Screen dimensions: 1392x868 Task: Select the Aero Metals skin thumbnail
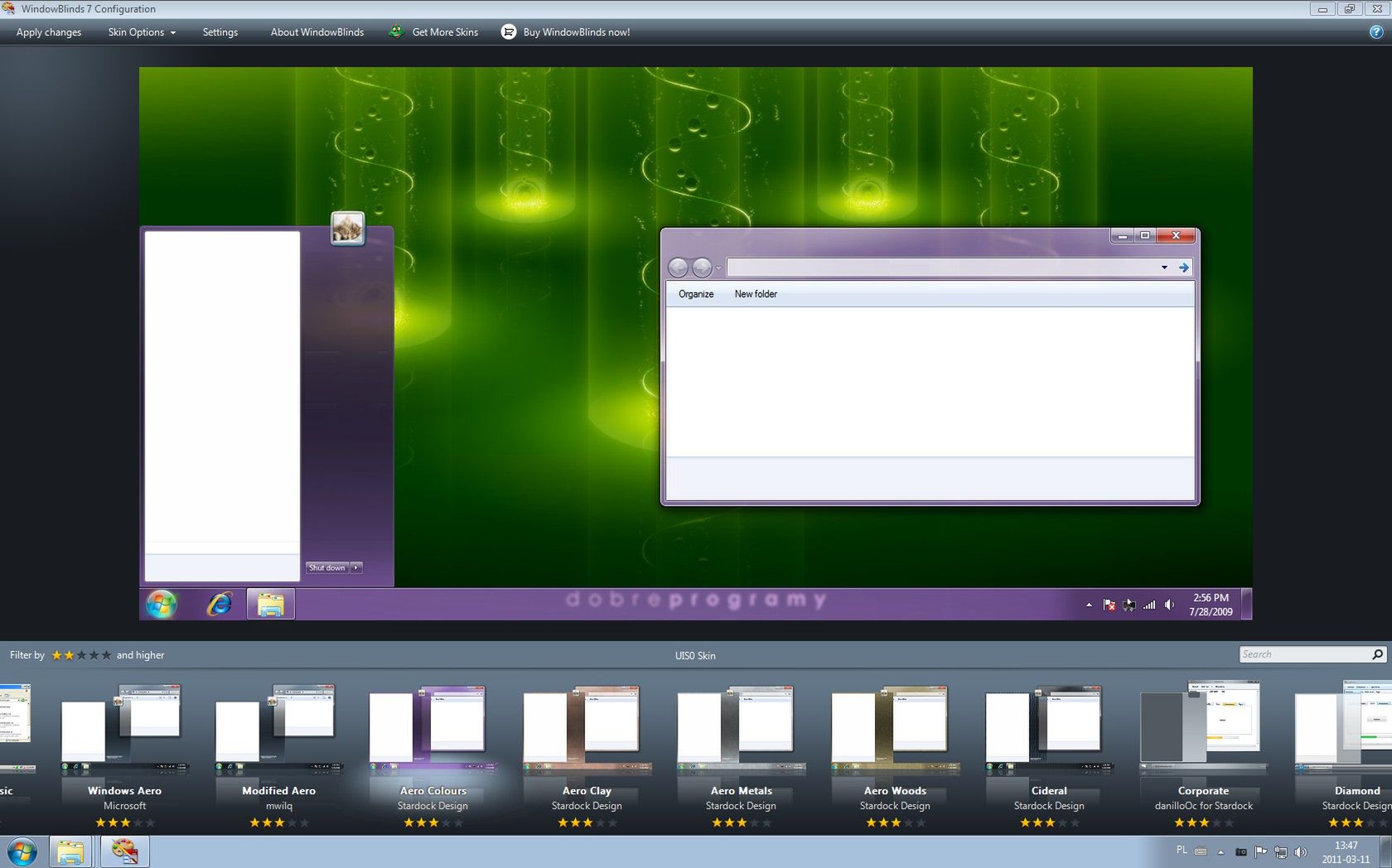741,729
